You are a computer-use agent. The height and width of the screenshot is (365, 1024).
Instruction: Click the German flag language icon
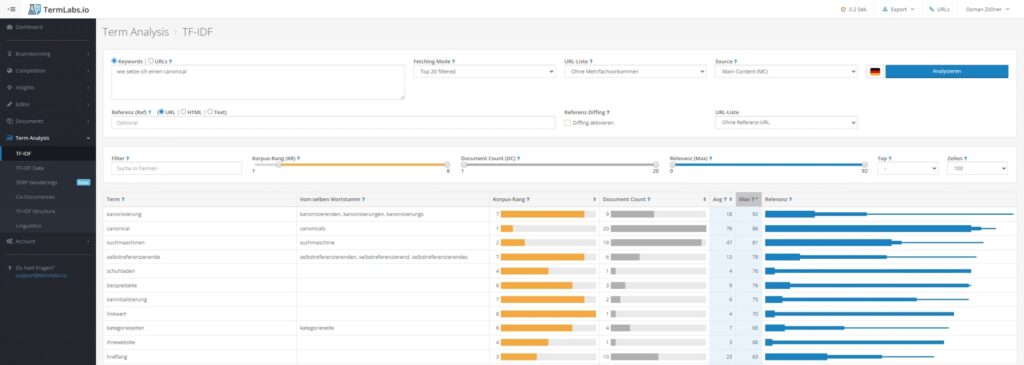(x=874, y=72)
